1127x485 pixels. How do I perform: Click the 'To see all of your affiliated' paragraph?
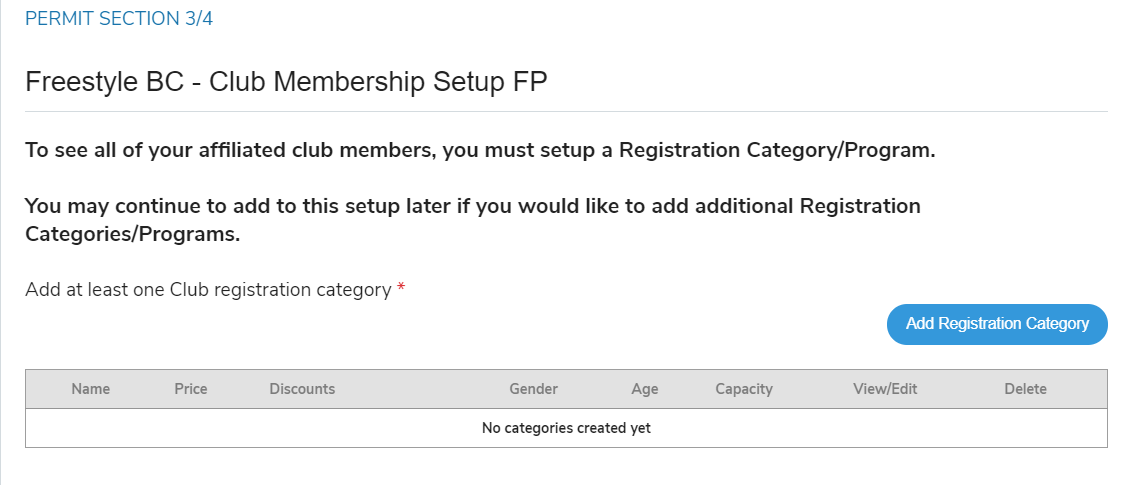click(x=480, y=151)
